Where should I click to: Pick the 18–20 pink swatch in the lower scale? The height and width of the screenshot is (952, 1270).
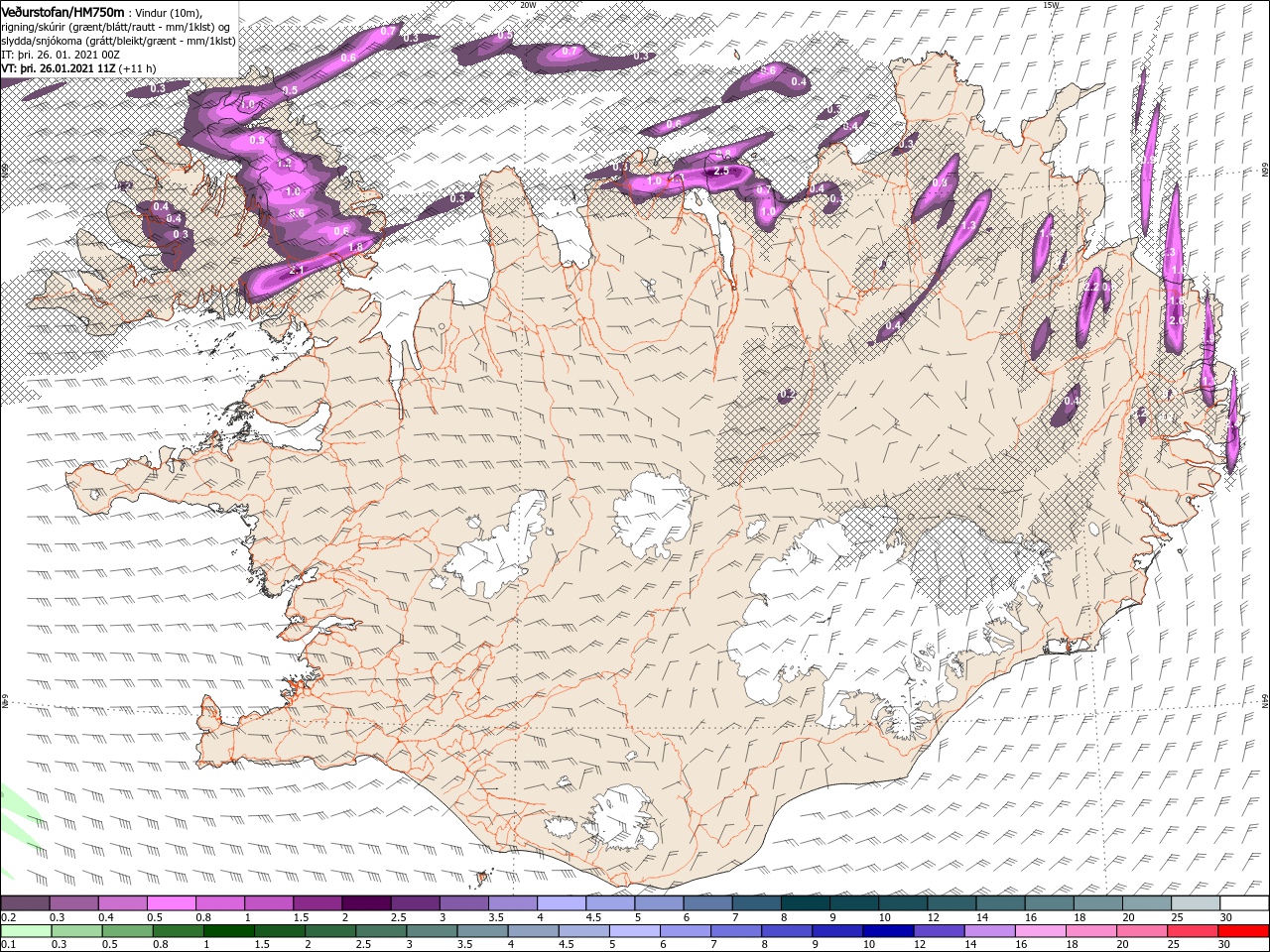tap(1091, 931)
